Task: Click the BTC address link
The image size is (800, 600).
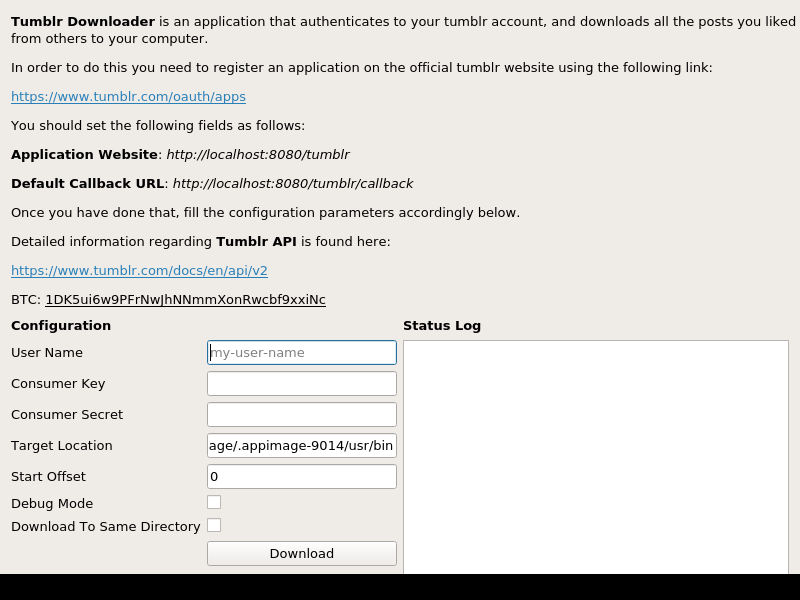Action: 185,299
